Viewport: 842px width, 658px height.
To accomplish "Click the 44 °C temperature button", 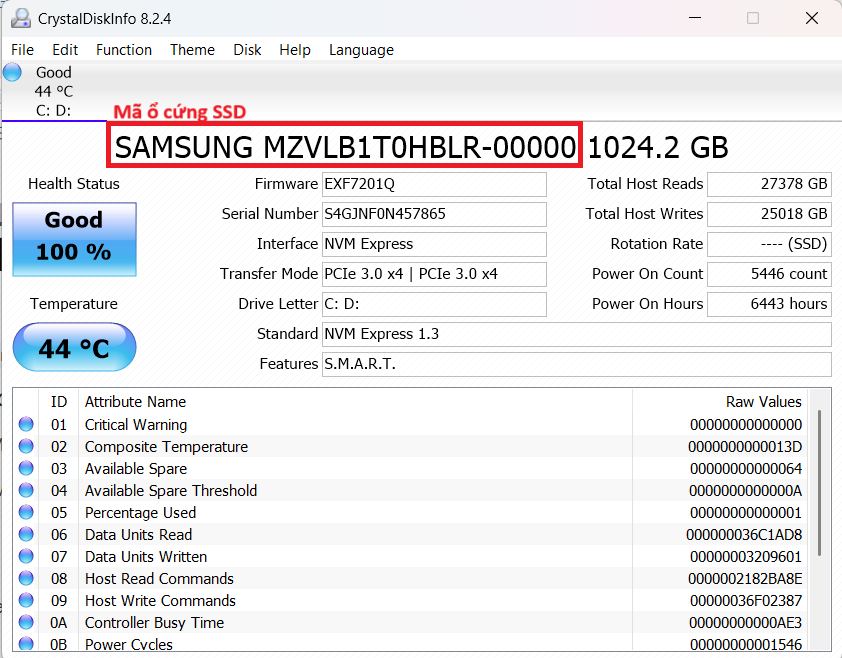I will 73,347.
